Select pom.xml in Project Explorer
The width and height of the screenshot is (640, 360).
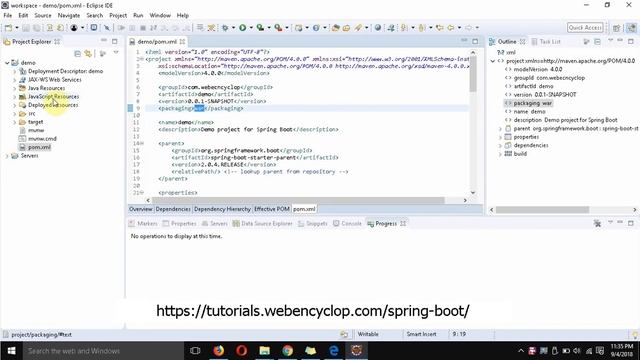click(39, 147)
